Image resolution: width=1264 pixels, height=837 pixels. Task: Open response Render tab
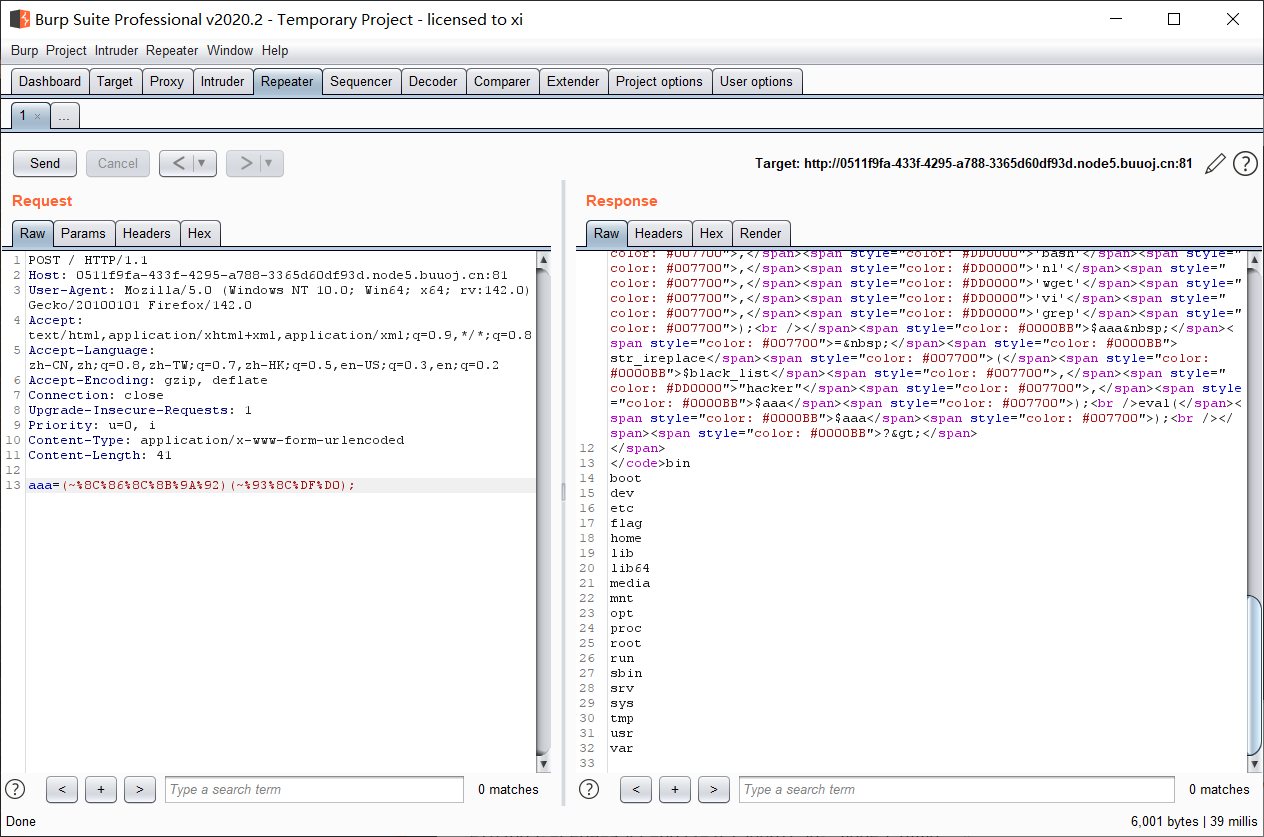761,233
